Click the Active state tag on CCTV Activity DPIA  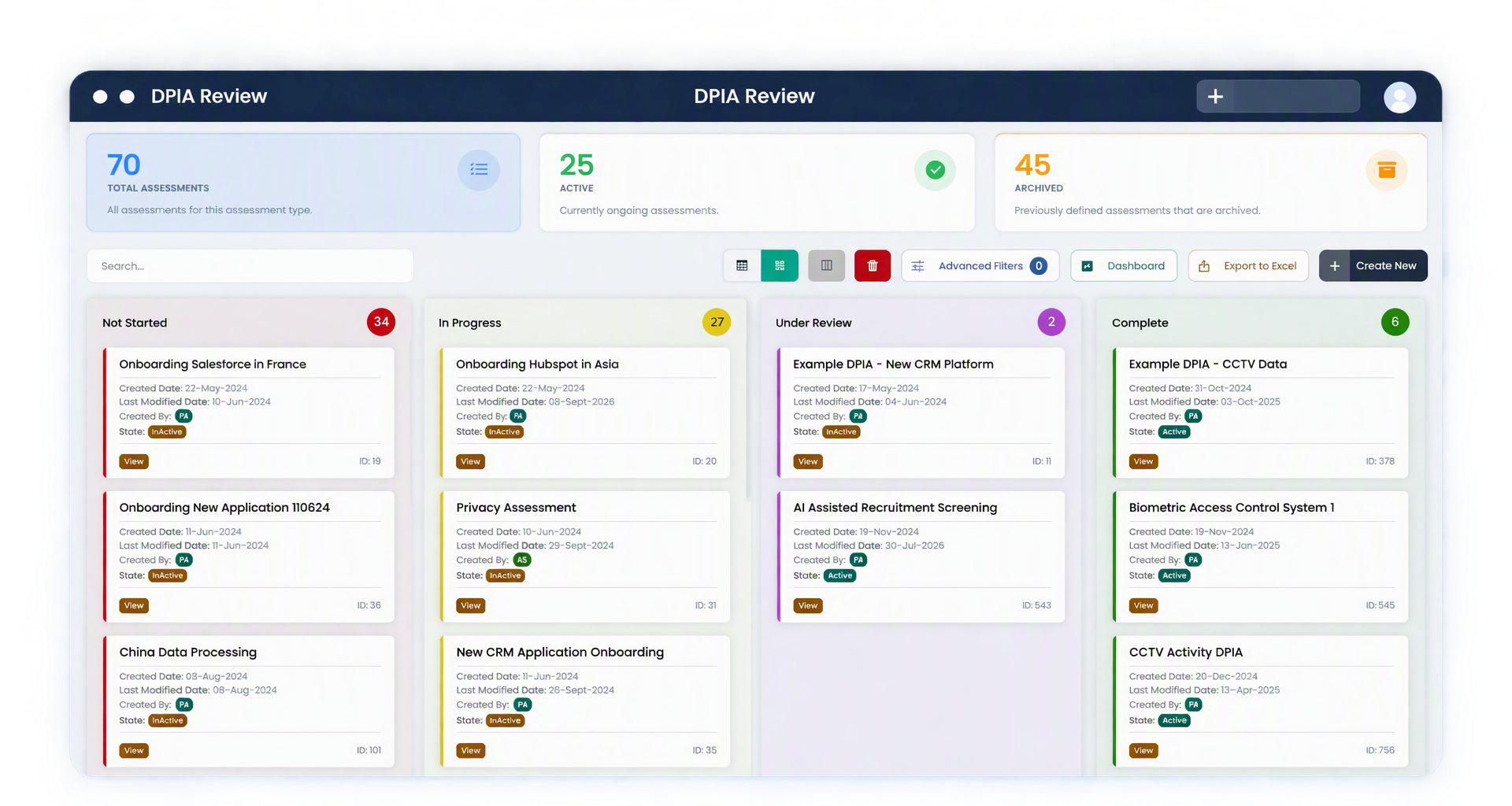(x=1174, y=721)
